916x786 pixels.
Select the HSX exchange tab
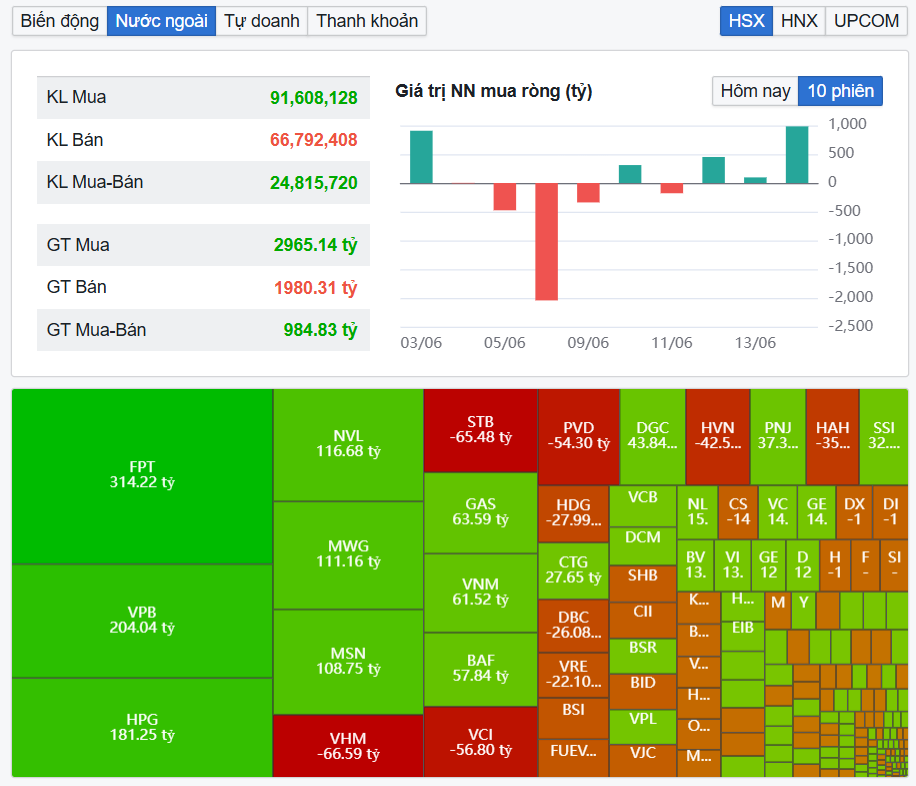(746, 21)
